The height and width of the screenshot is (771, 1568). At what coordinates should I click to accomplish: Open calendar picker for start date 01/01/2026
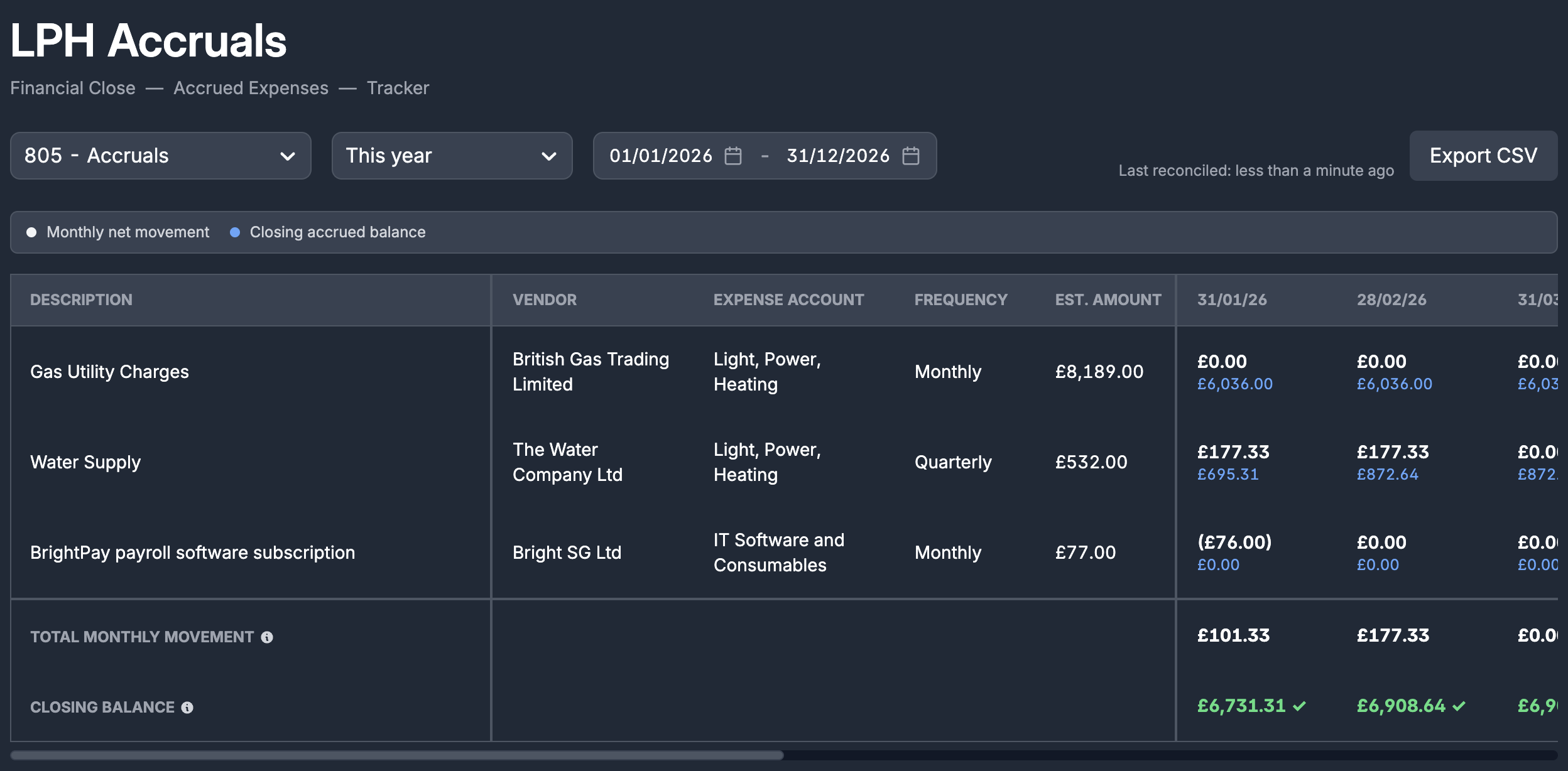pos(733,156)
